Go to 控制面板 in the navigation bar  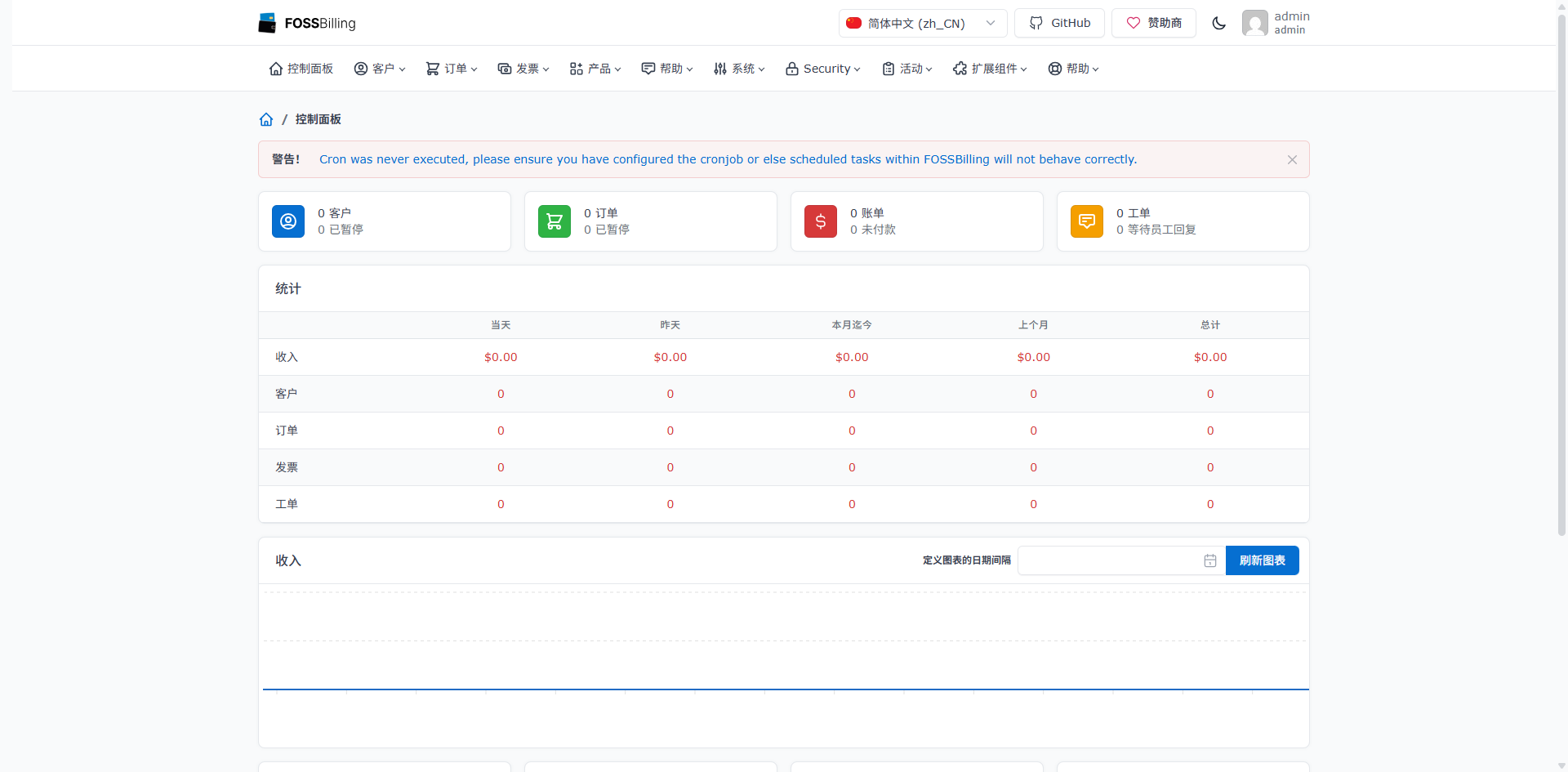(301, 69)
